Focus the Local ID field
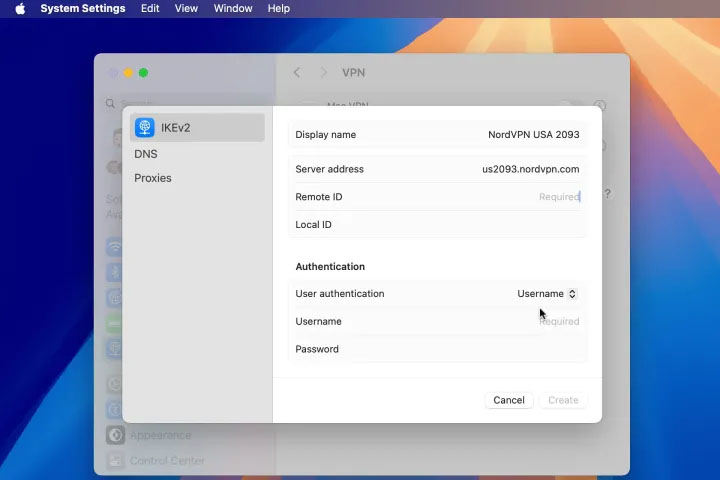The width and height of the screenshot is (720, 480). pos(437,225)
